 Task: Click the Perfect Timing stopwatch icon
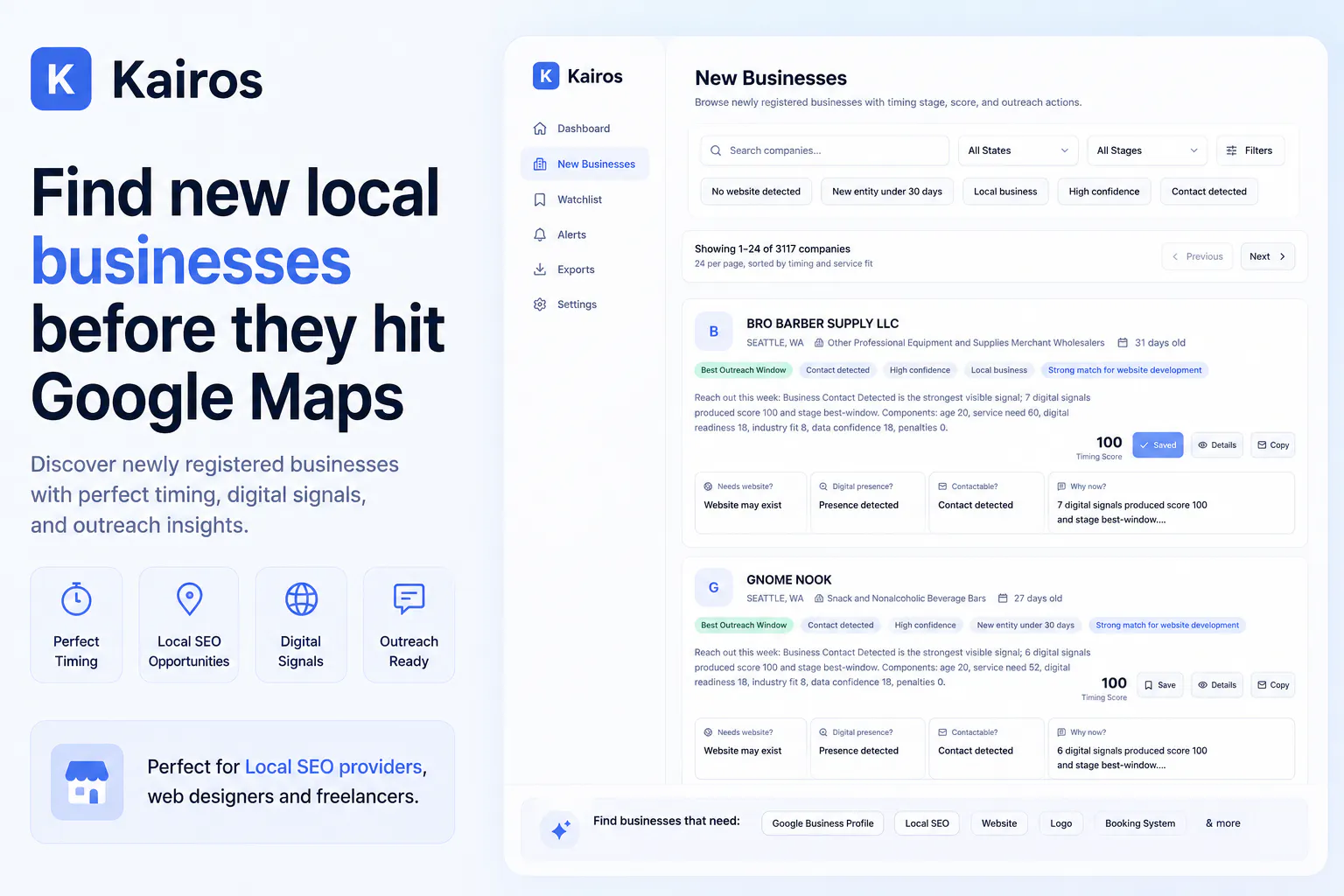[76, 599]
